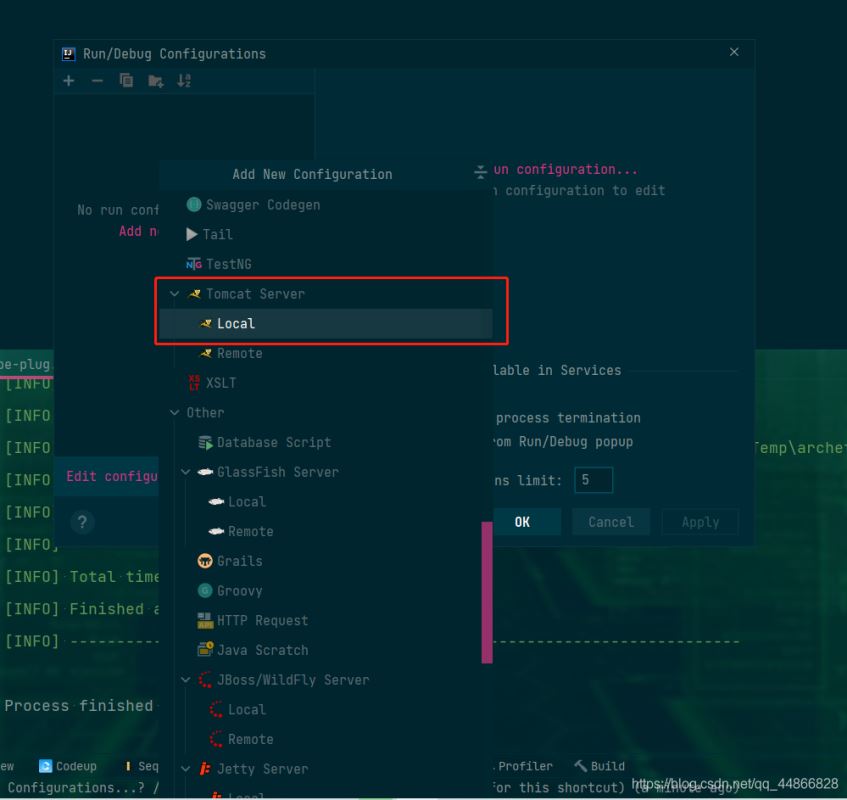
Task: Collapse the Jetty Server node
Action: (186, 769)
